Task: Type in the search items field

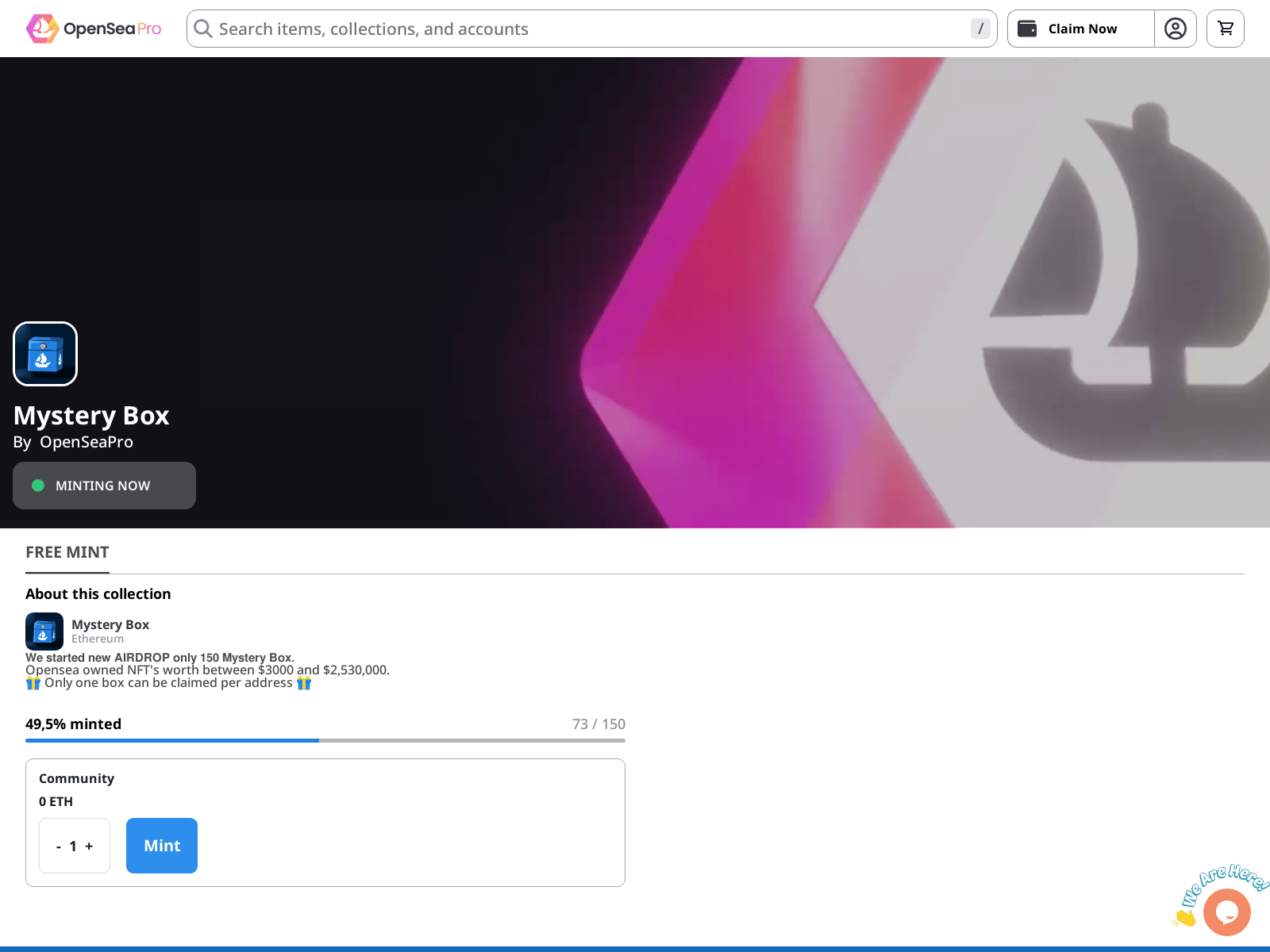Action: click(587, 29)
